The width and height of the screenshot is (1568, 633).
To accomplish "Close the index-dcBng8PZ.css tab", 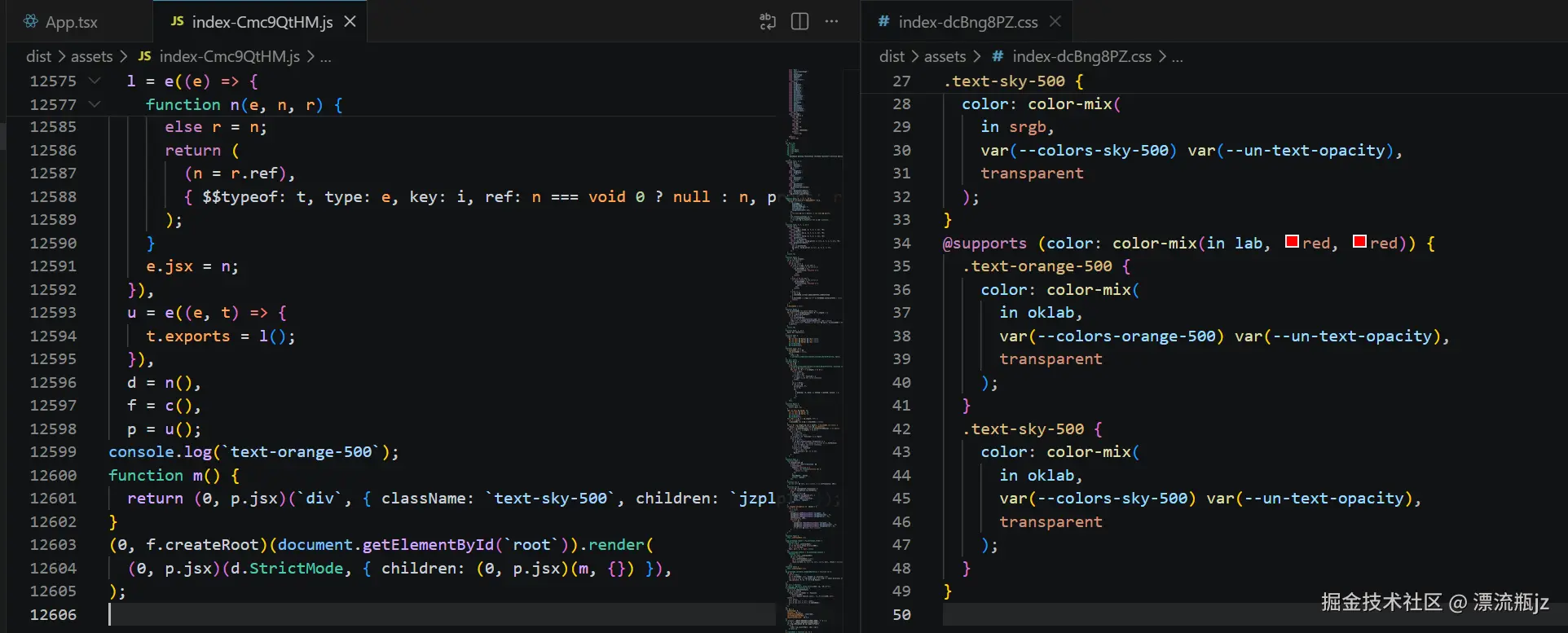I will coord(1055,22).
